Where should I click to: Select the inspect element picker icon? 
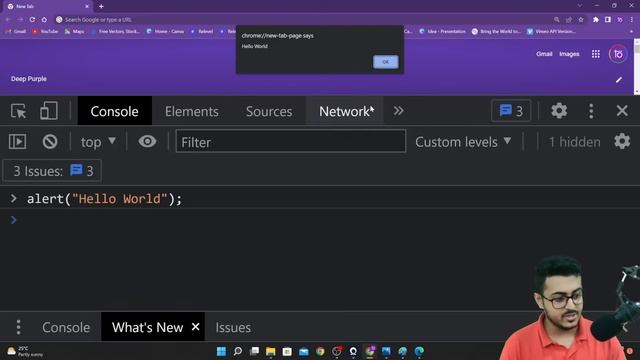(18, 111)
